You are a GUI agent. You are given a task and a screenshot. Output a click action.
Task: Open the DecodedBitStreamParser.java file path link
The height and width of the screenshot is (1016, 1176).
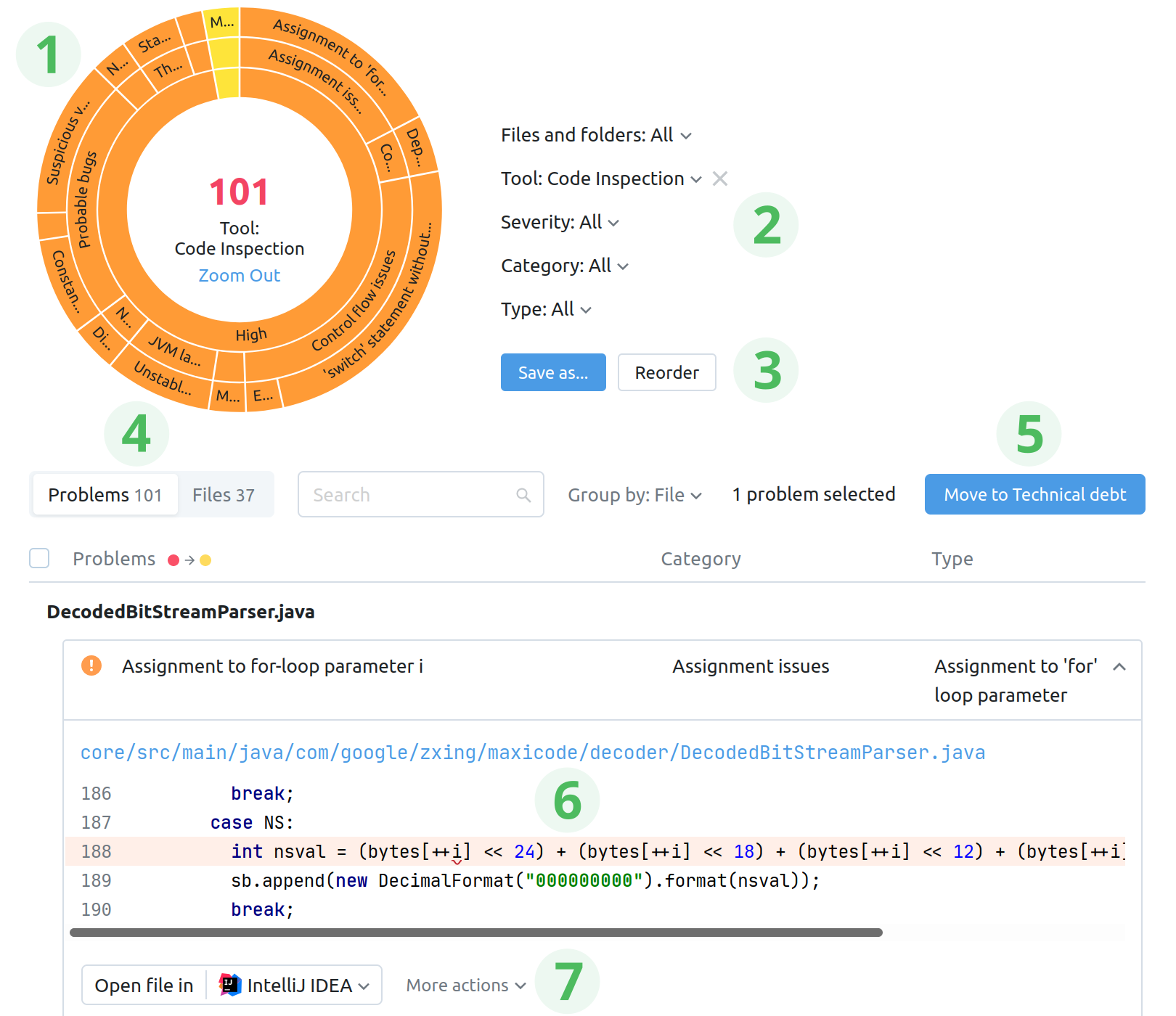click(533, 753)
